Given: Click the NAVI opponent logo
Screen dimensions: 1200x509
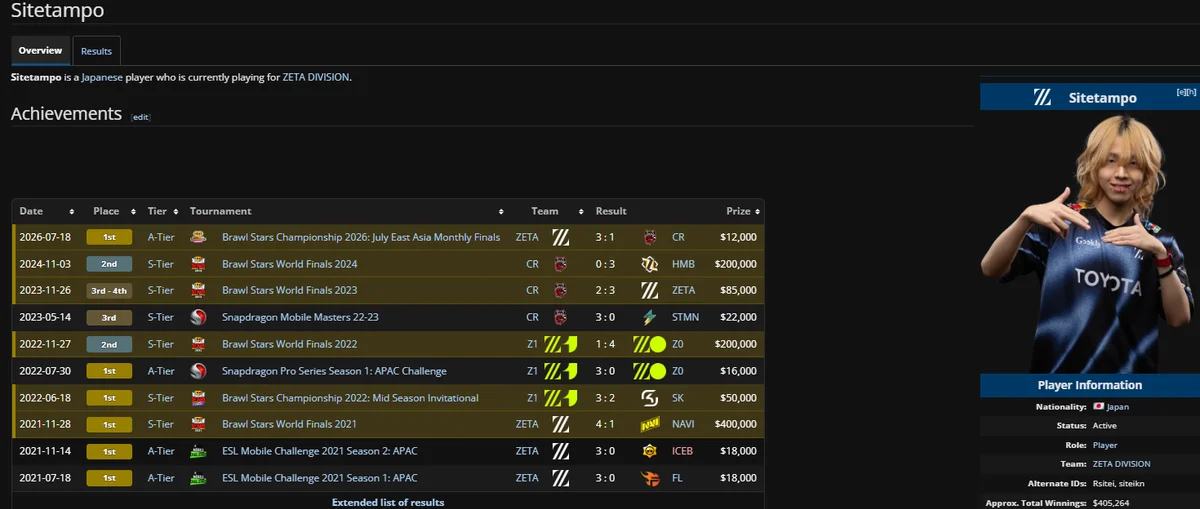Looking at the screenshot, I should [650, 424].
